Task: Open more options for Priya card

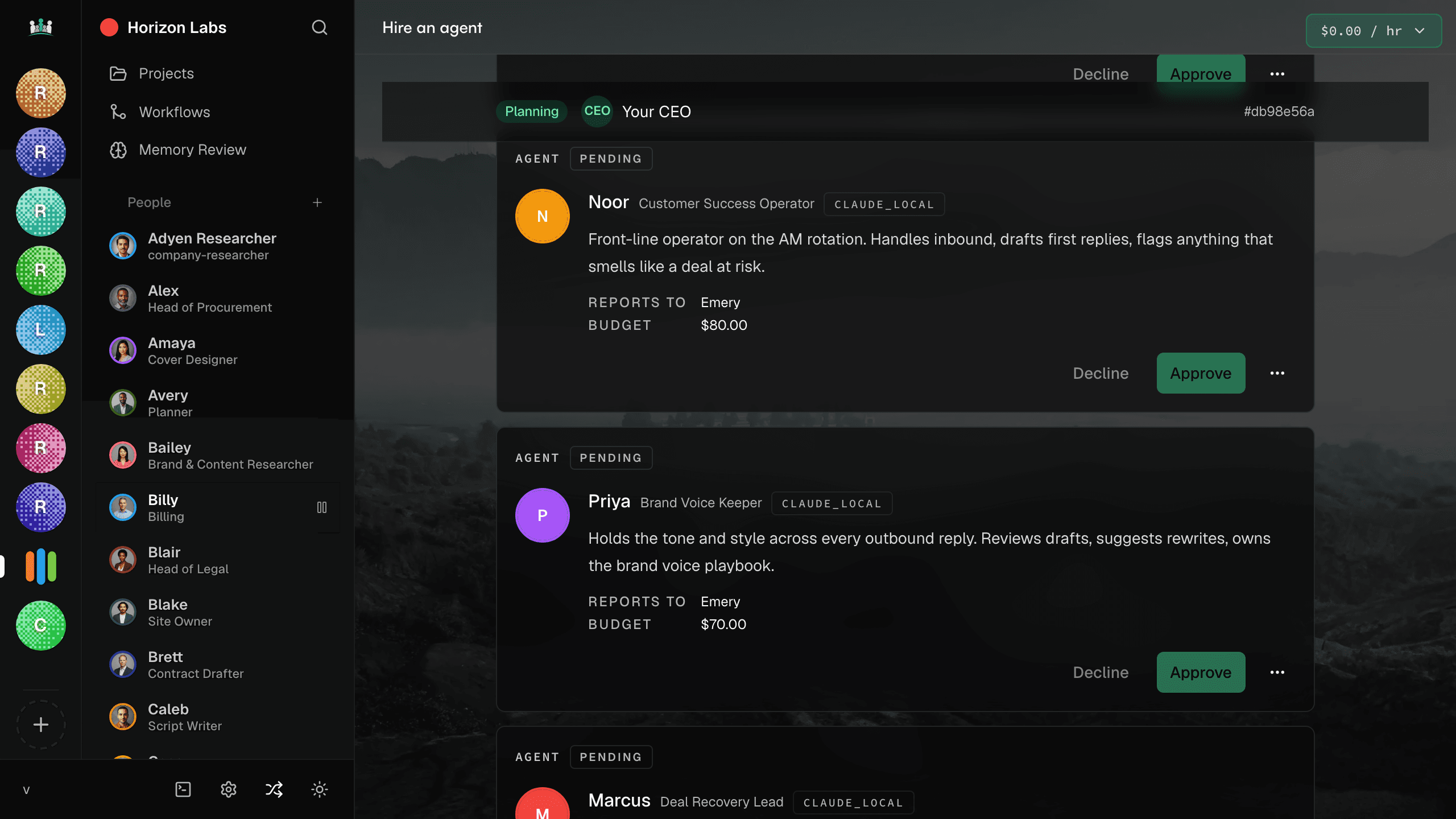Action: click(1277, 672)
